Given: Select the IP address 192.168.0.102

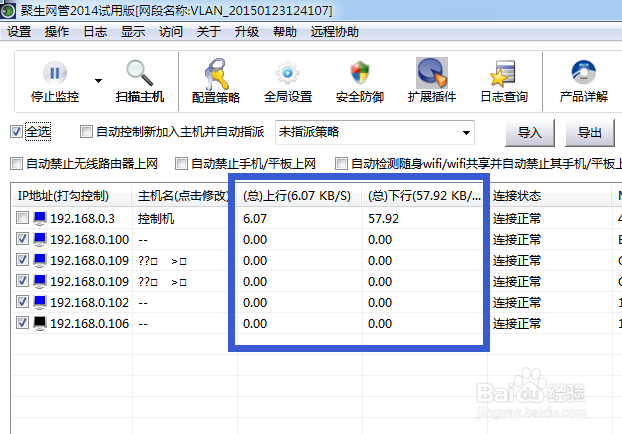Looking at the screenshot, I should (x=90, y=303).
